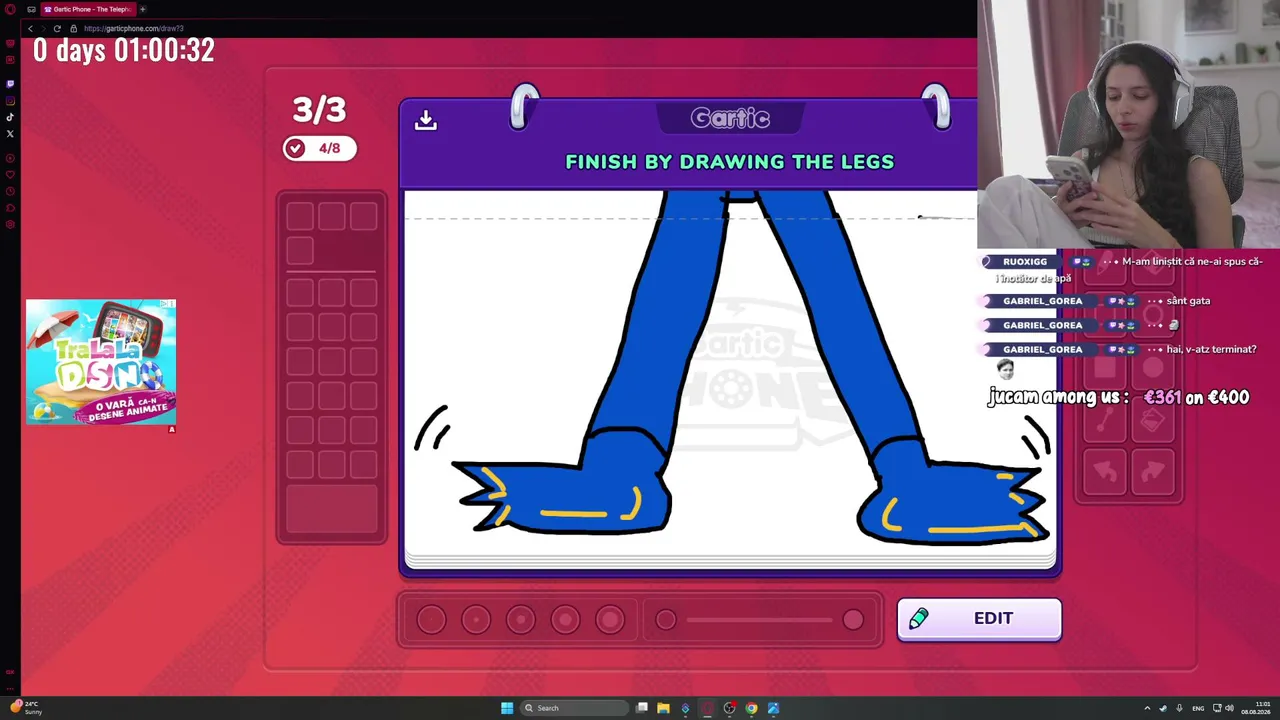Open TikTok from the browser sidebar
Screen dimensions: 1280x720
point(10,117)
